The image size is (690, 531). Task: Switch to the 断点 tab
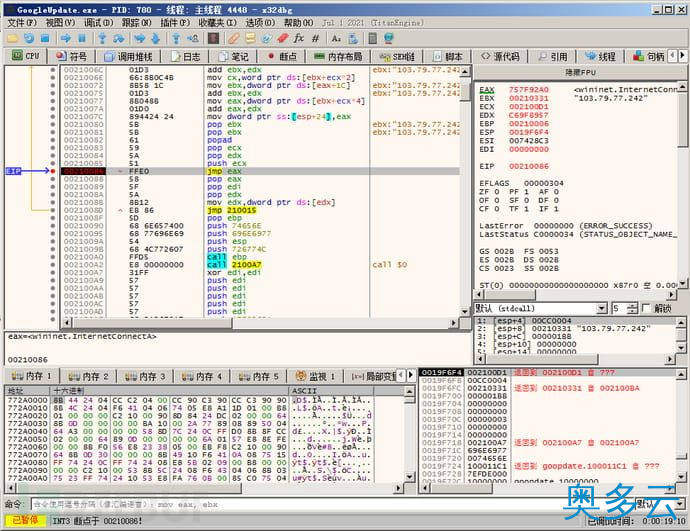click(x=283, y=56)
